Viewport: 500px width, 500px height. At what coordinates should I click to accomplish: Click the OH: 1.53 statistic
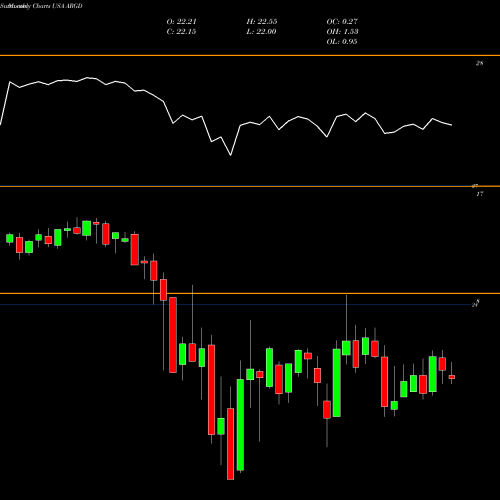tap(342, 32)
